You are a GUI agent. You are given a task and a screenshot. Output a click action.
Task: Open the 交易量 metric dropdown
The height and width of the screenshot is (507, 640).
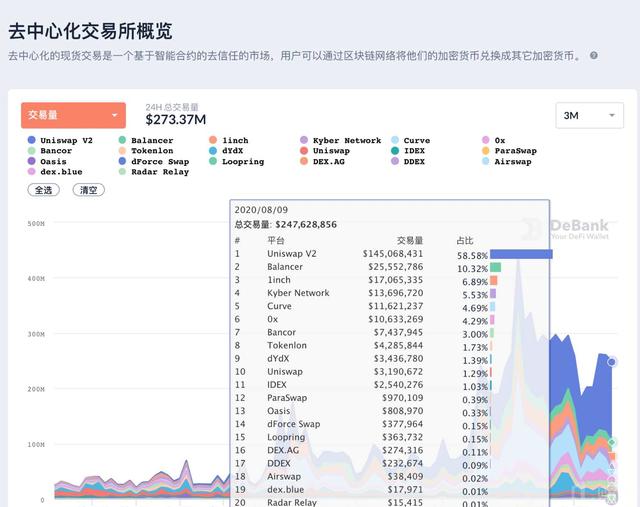click(73, 115)
